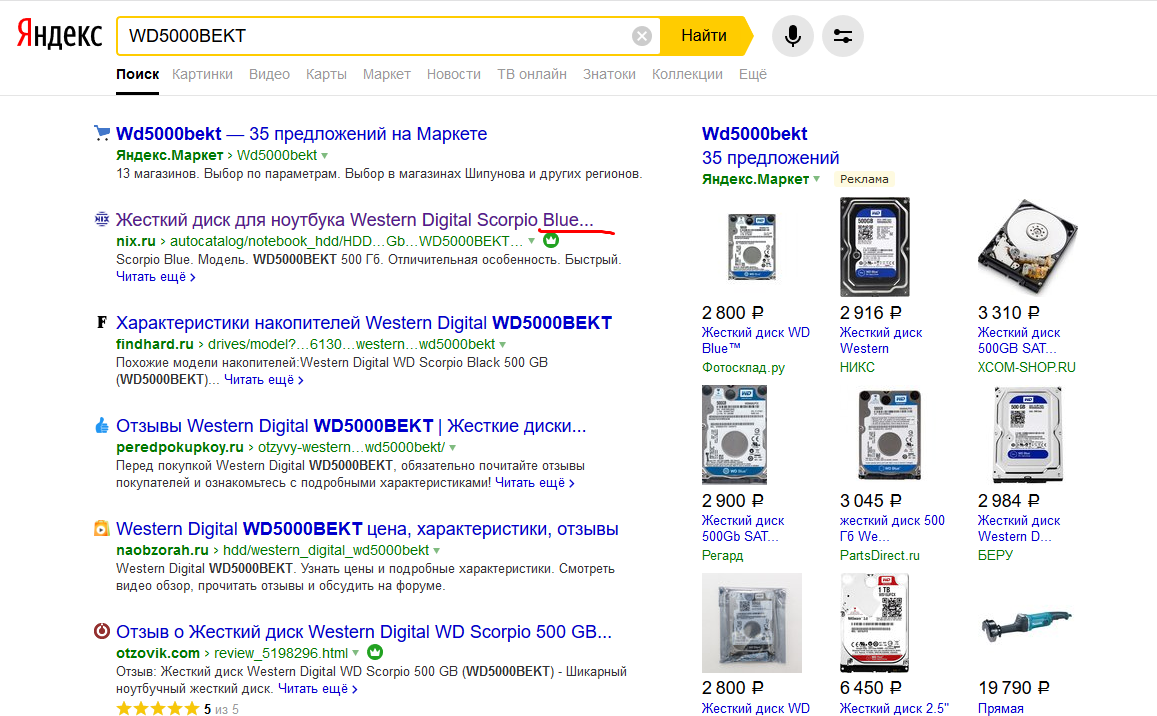Click the five-star rating on otzovik result

tap(157, 709)
